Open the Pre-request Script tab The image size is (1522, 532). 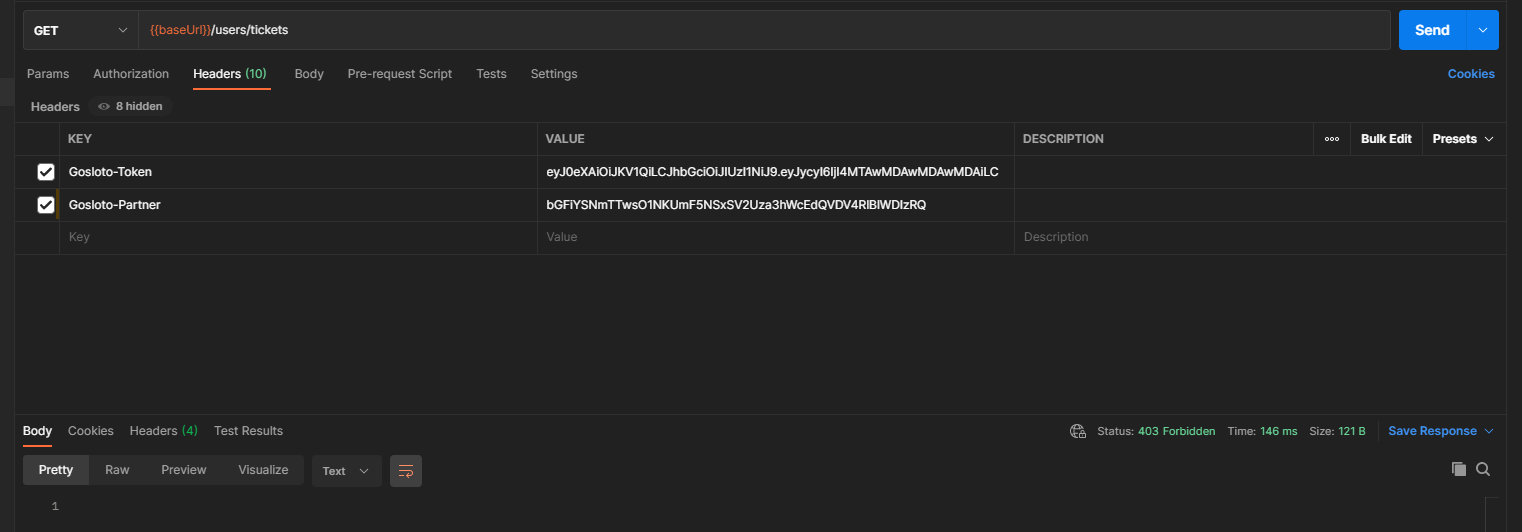(x=399, y=74)
